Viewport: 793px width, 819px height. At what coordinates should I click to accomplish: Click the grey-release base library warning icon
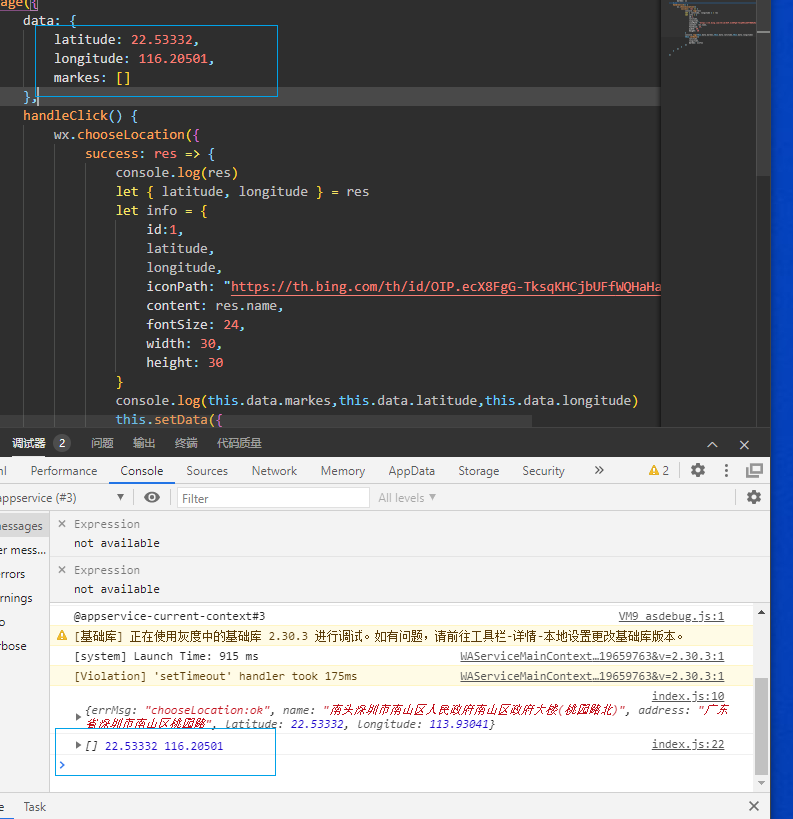tap(62, 636)
